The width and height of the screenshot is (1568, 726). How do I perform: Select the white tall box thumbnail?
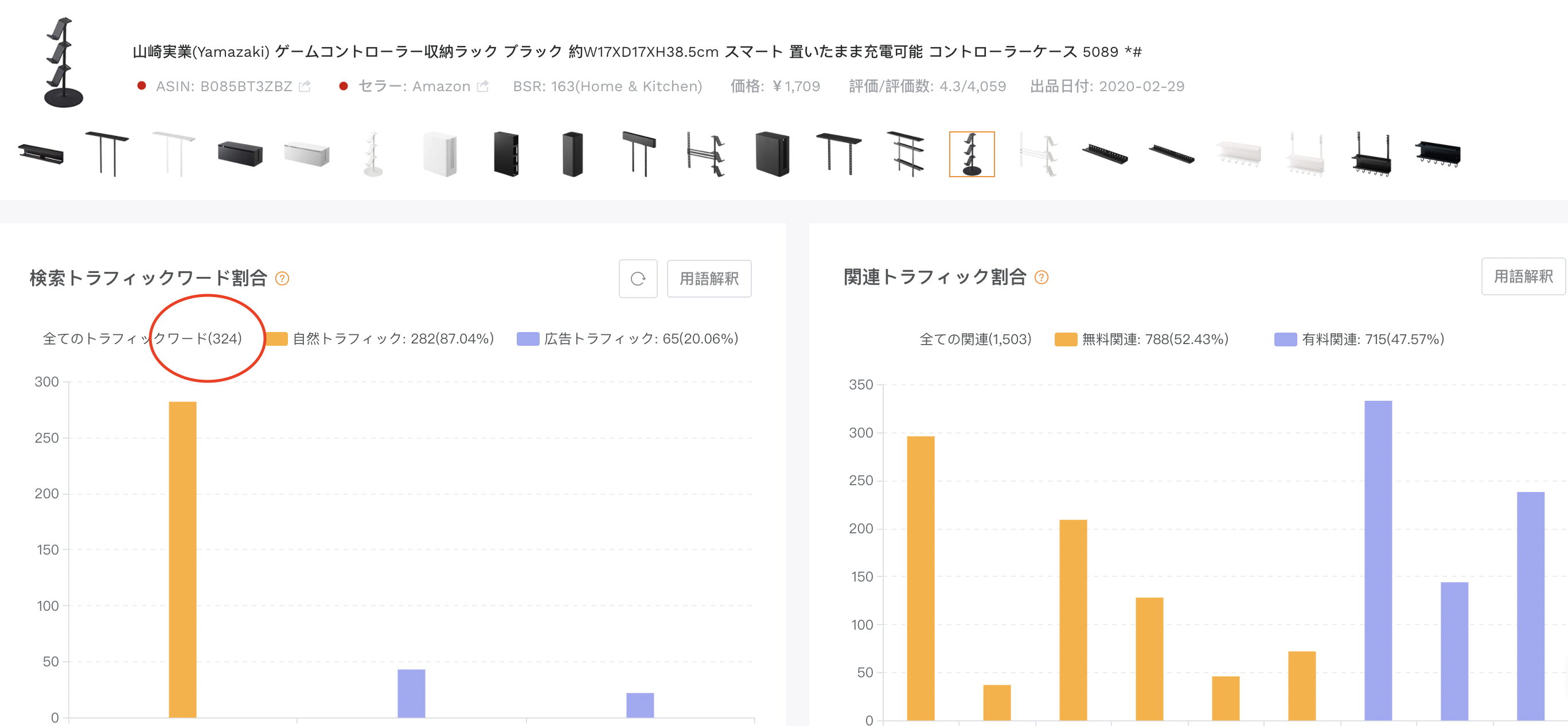pyautogui.click(x=439, y=154)
